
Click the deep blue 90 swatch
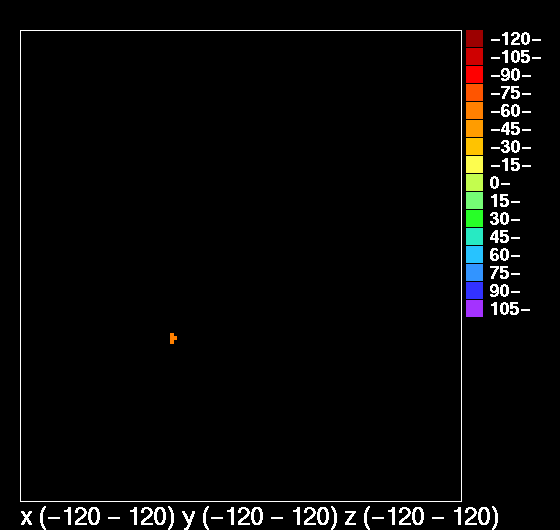click(x=474, y=290)
